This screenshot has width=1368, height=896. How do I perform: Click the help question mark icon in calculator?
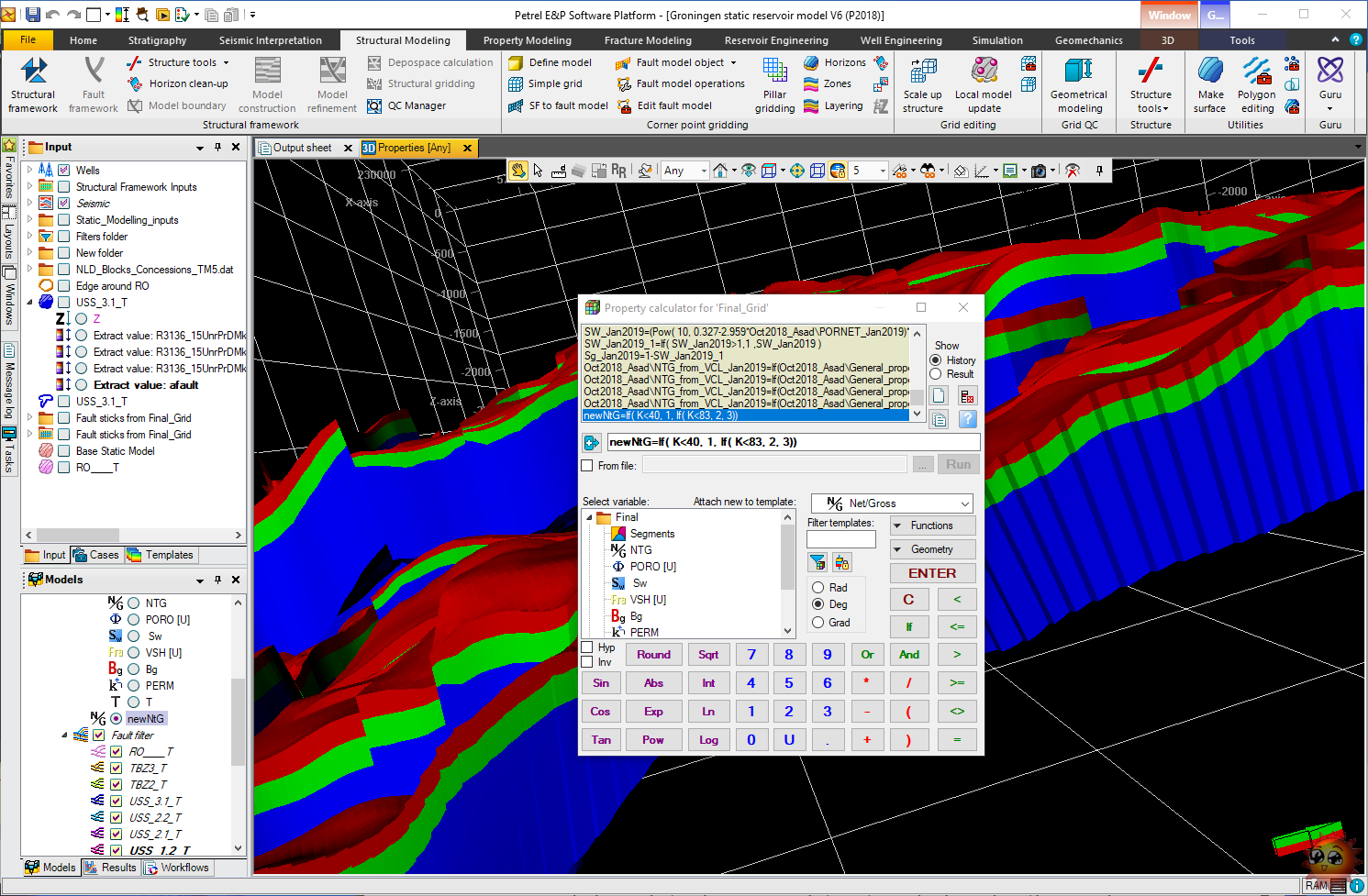(x=967, y=419)
